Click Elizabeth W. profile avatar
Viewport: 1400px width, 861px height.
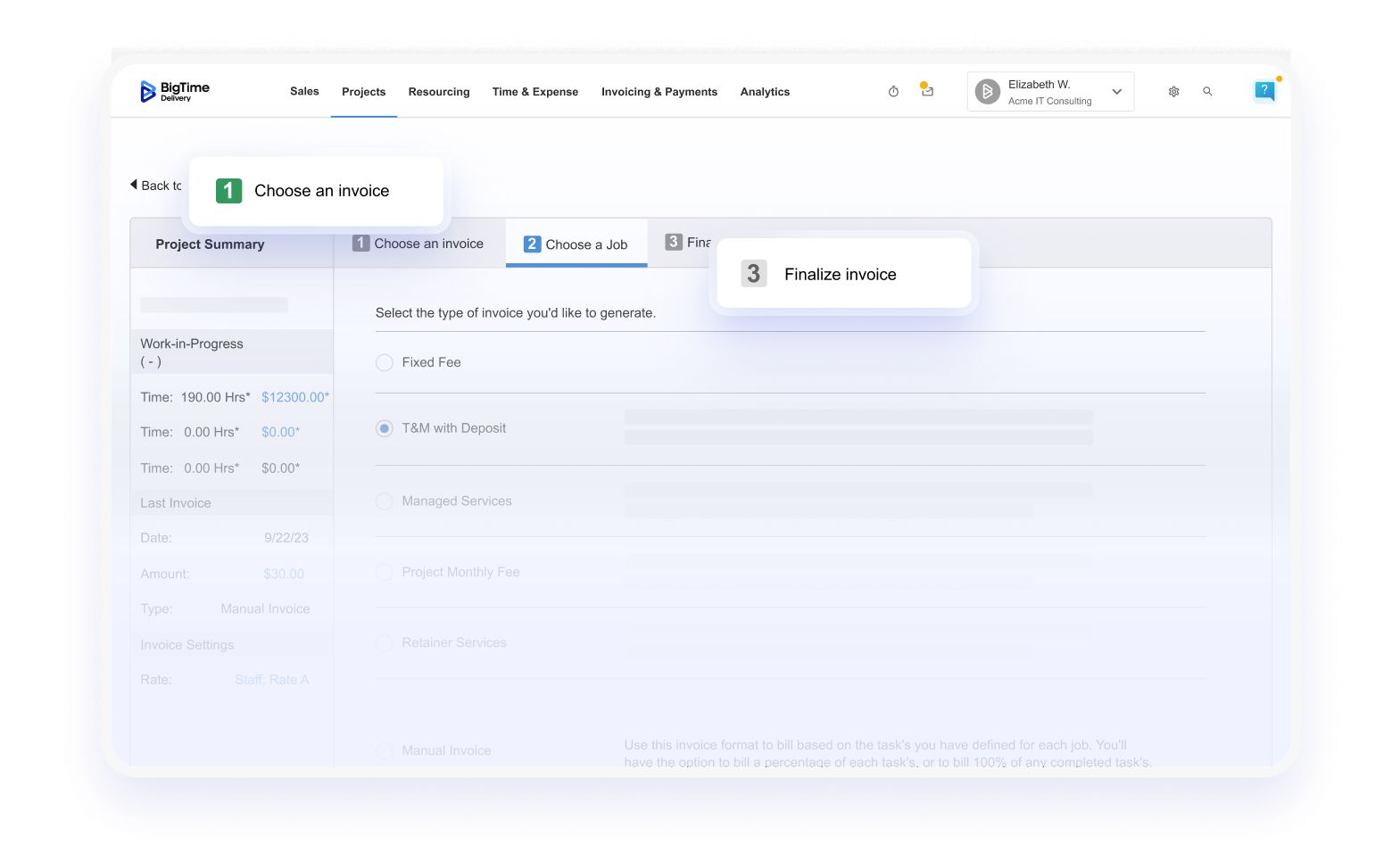click(x=987, y=92)
